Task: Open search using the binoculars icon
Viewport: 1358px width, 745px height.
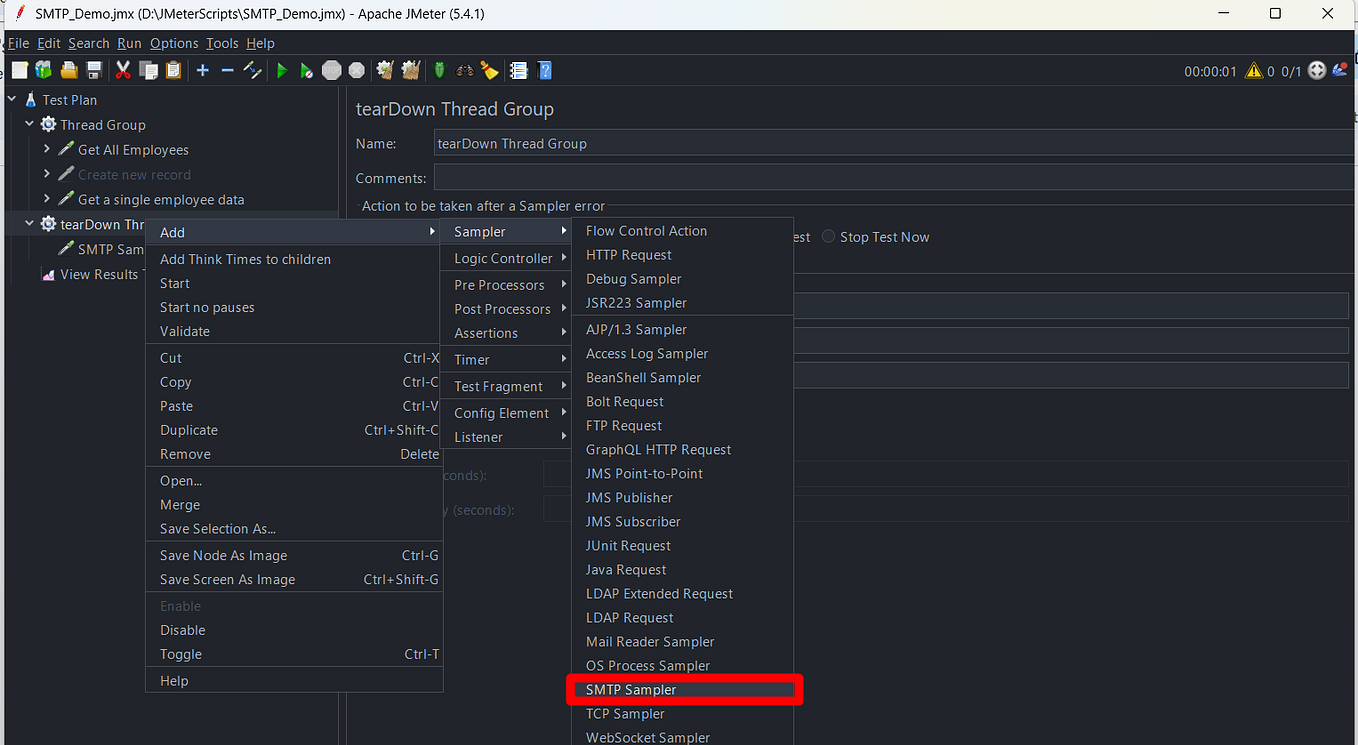Action: pos(463,70)
